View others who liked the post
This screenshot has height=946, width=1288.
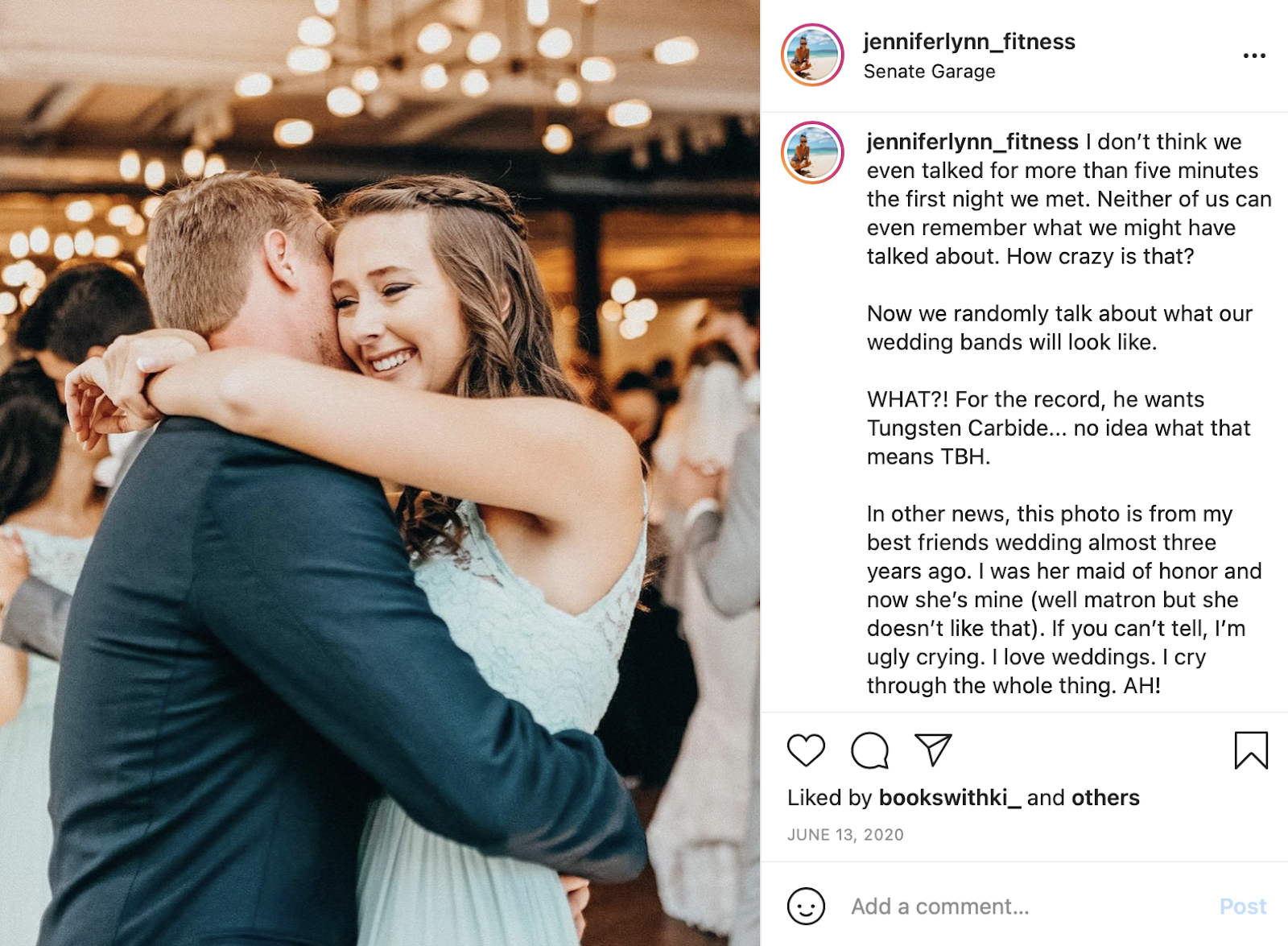coord(1105,798)
